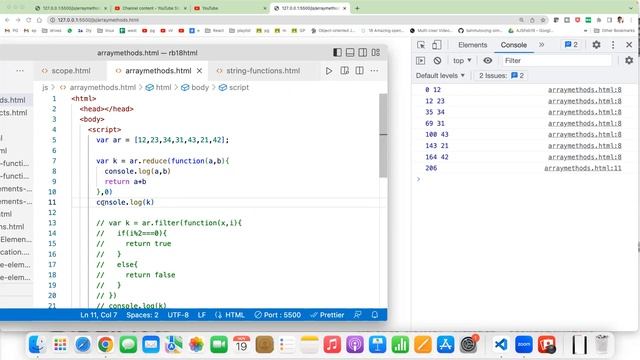Clear the console output
640x360 pixels.
437,60
